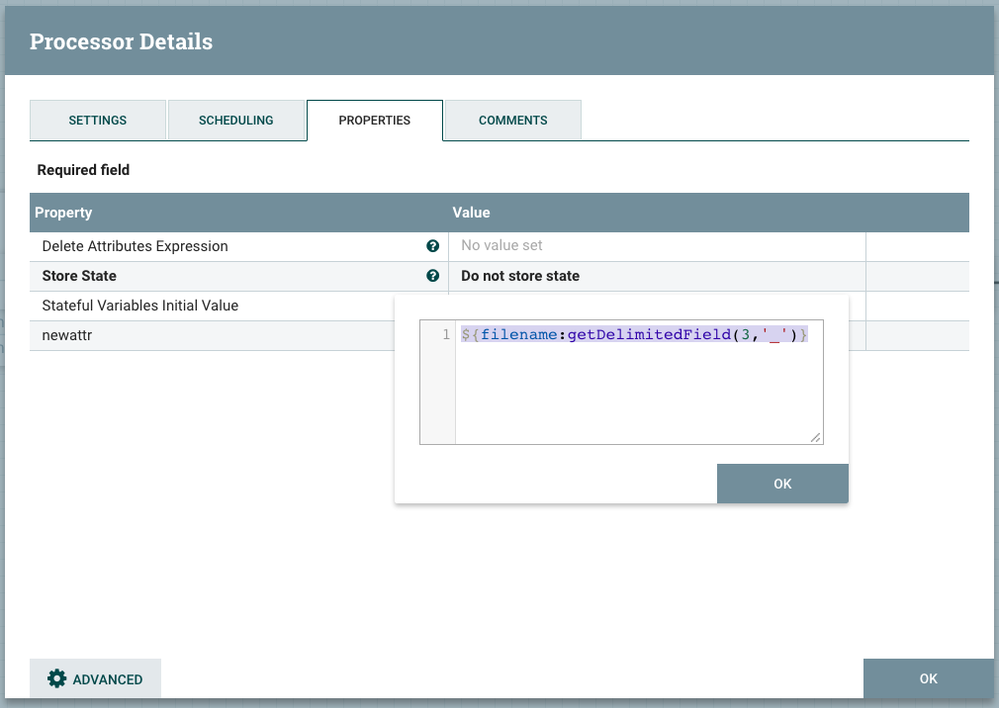Click the Value column header

click(x=471, y=213)
